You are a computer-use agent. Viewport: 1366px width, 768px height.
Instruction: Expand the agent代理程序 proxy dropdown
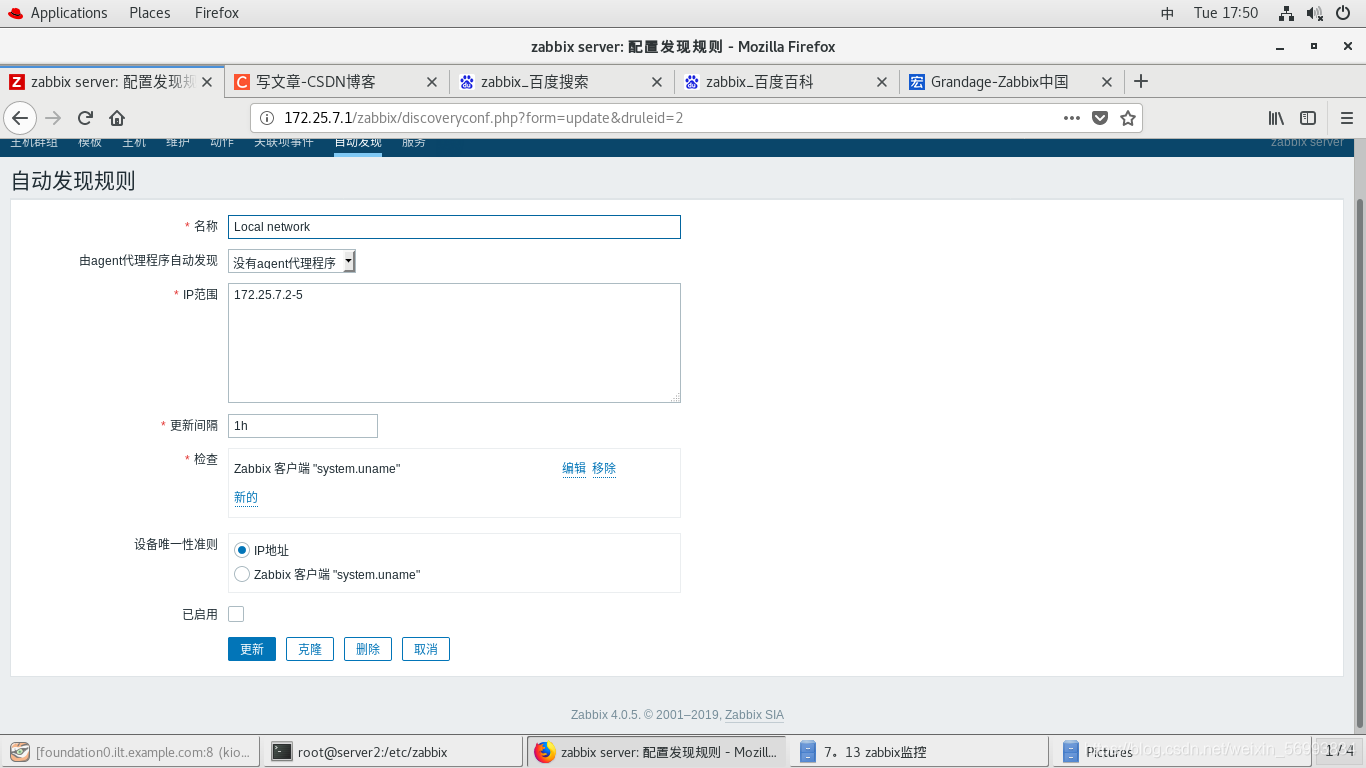[x=292, y=262]
